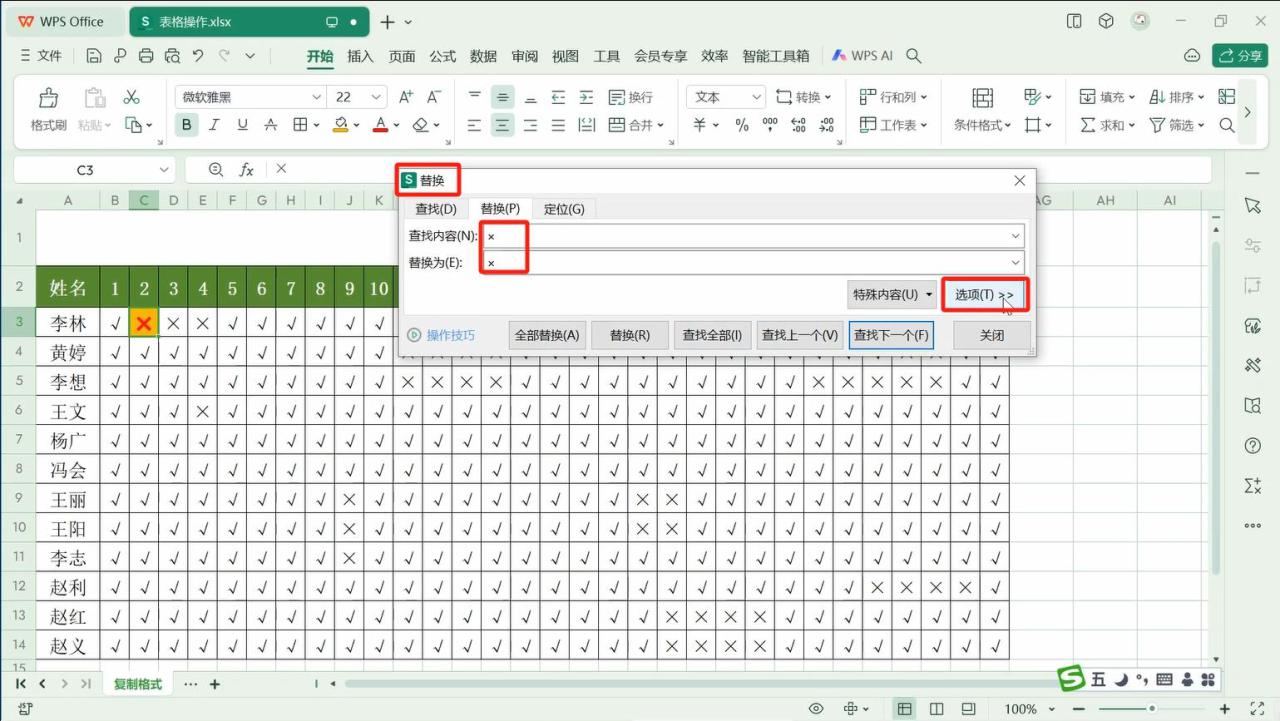Click the Cut scissors icon

(131, 97)
